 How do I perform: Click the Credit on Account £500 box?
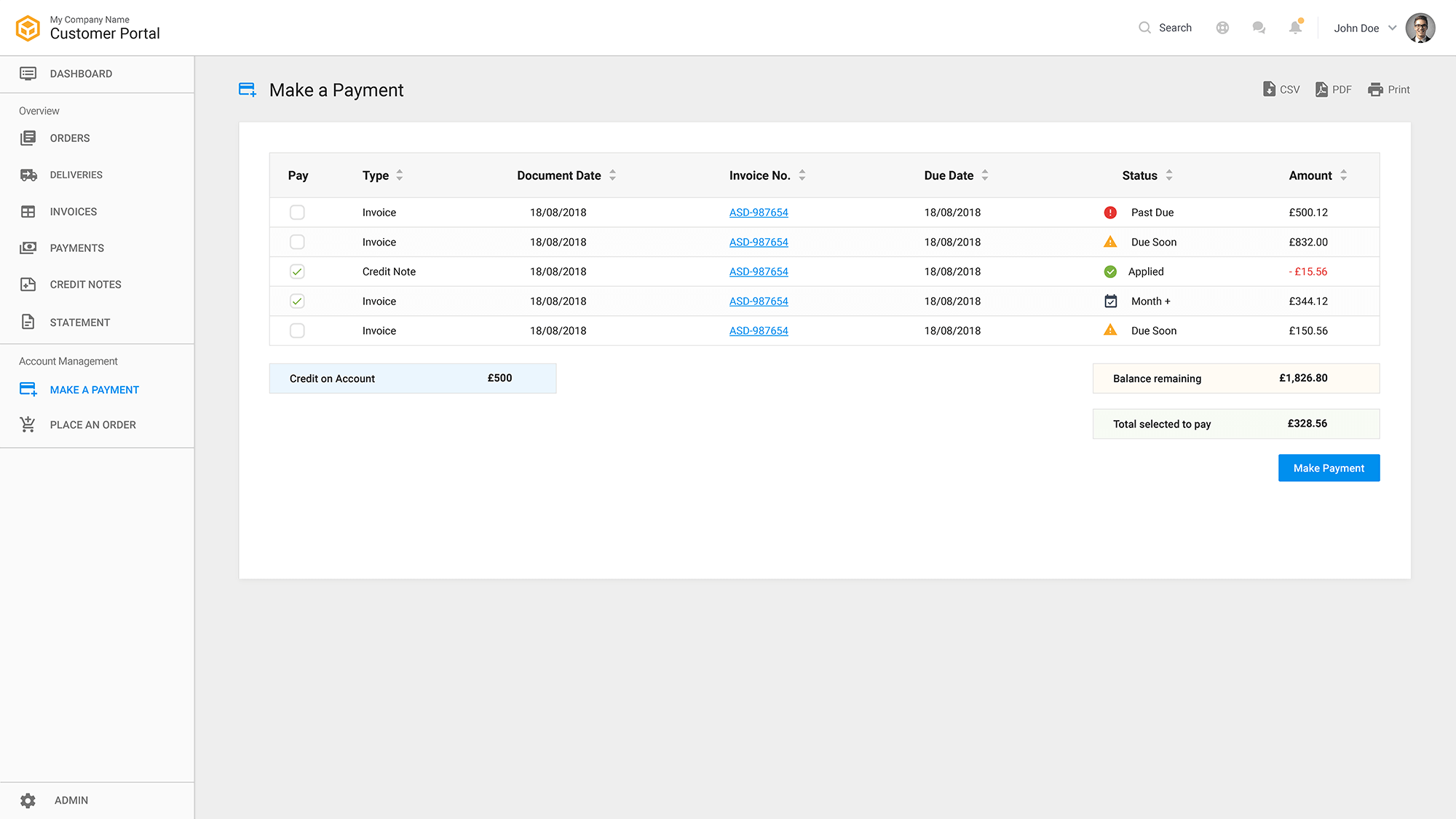click(x=413, y=379)
